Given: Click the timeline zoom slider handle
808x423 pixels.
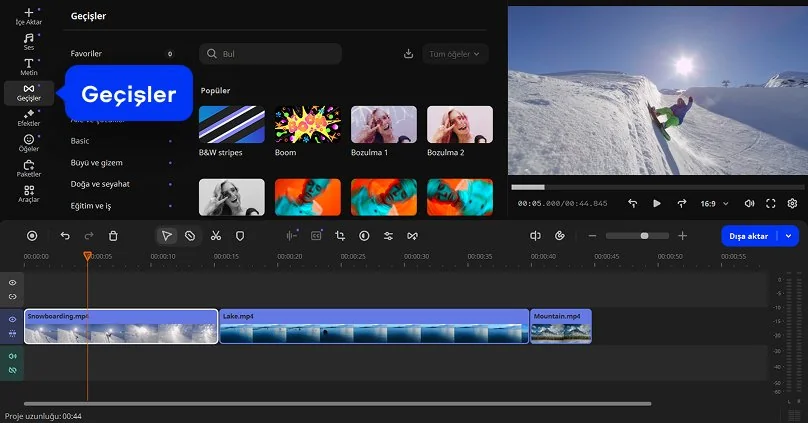Looking at the screenshot, I should pyautogui.click(x=644, y=236).
